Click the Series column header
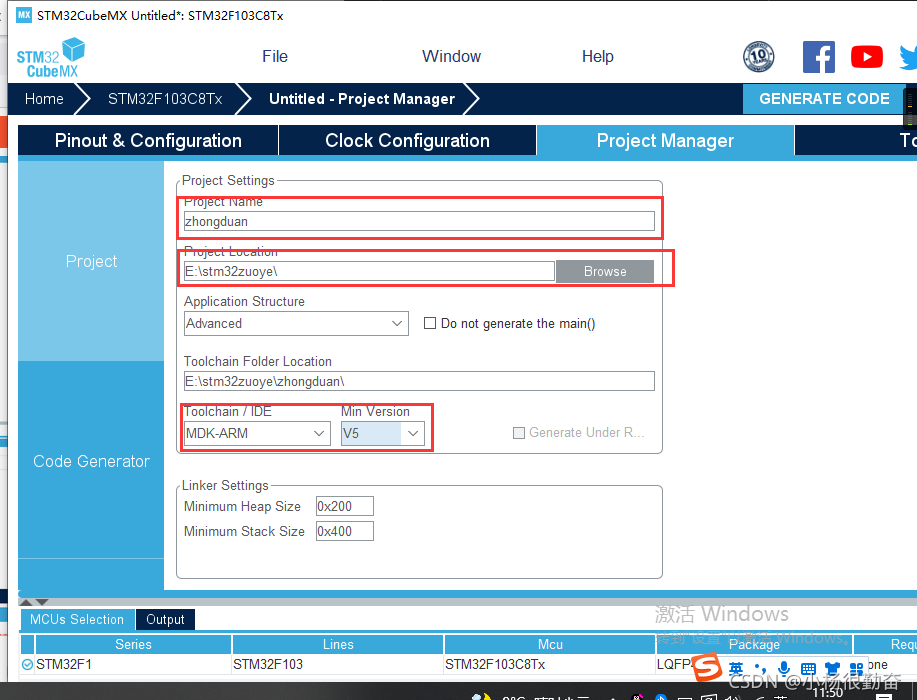The height and width of the screenshot is (700, 917). [x=133, y=644]
